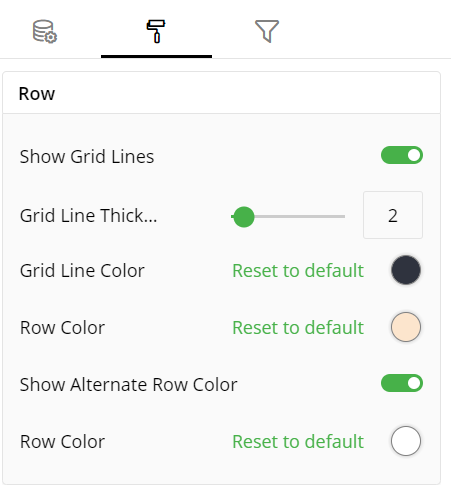Click the Grid Line Color label text
The image size is (451, 485).
click(x=82, y=270)
